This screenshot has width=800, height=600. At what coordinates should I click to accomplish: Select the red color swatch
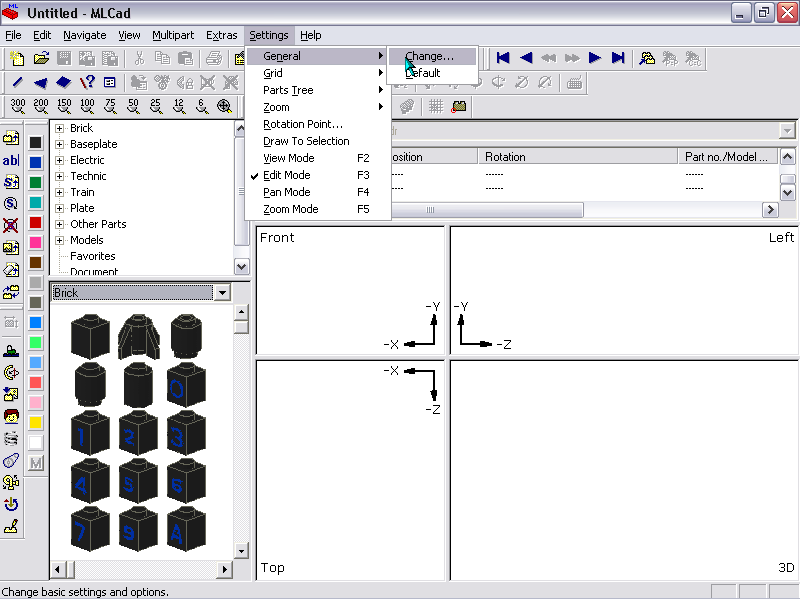pyautogui.click(x=35, y=222)
